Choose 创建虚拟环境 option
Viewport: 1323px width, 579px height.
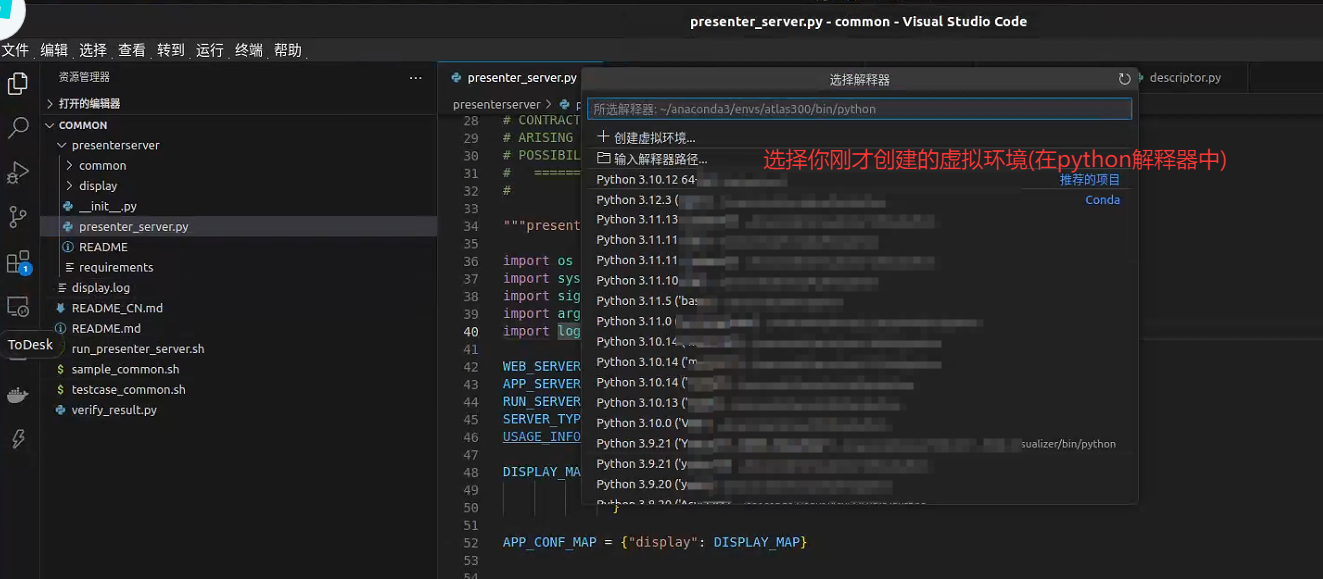pyautogui.click(x=859, y=138)
